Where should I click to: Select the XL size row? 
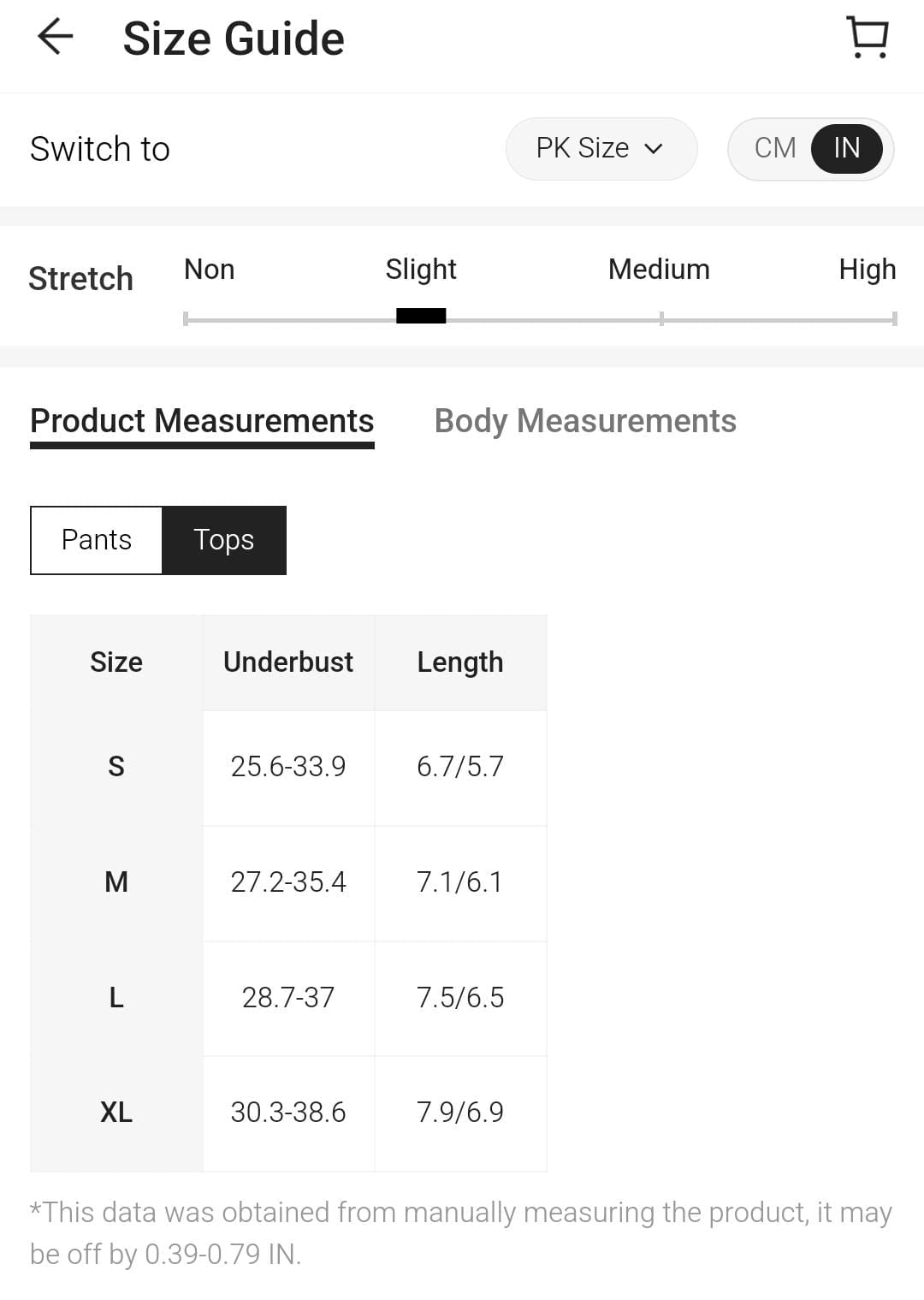tap(116, 1113)
